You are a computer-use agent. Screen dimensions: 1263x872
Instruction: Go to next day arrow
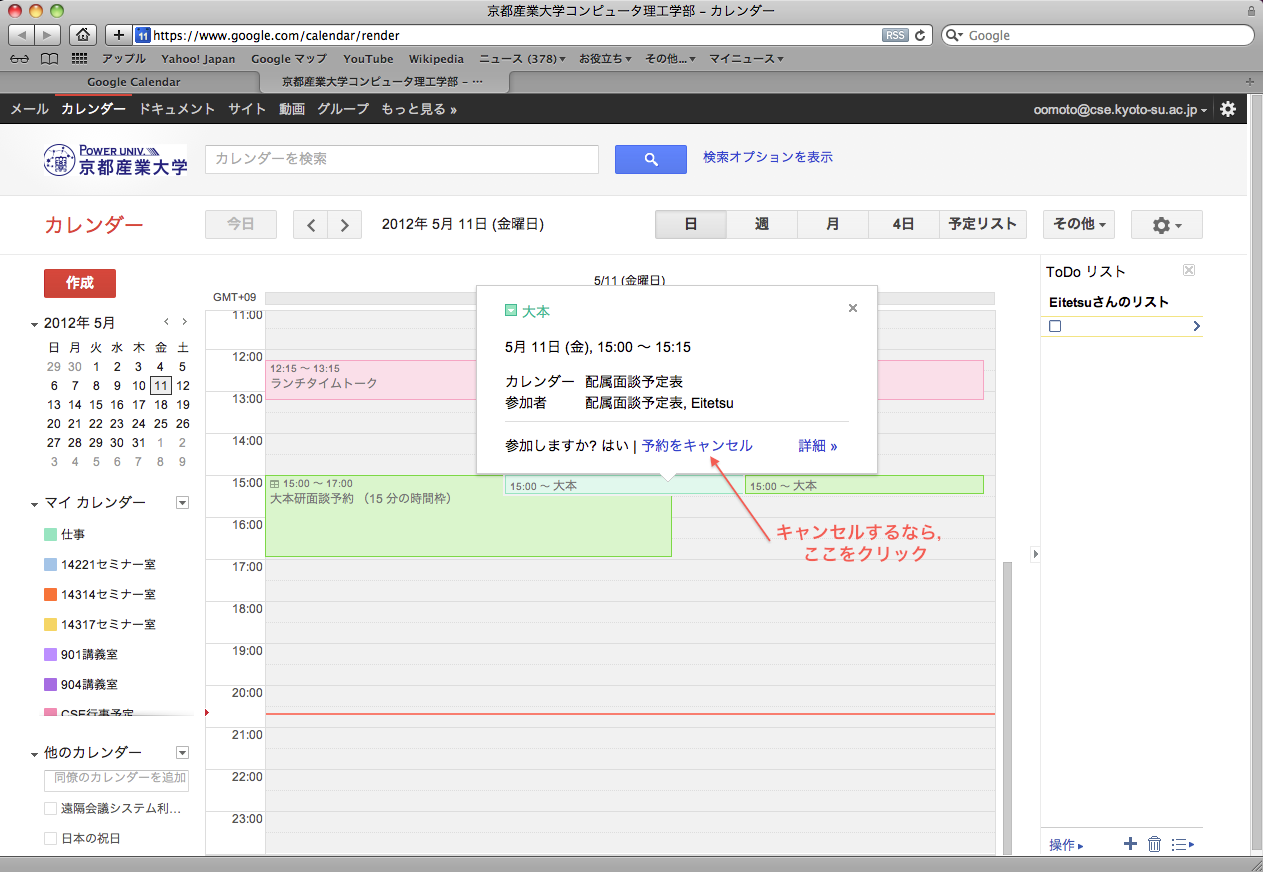click(x=345, y=225)
